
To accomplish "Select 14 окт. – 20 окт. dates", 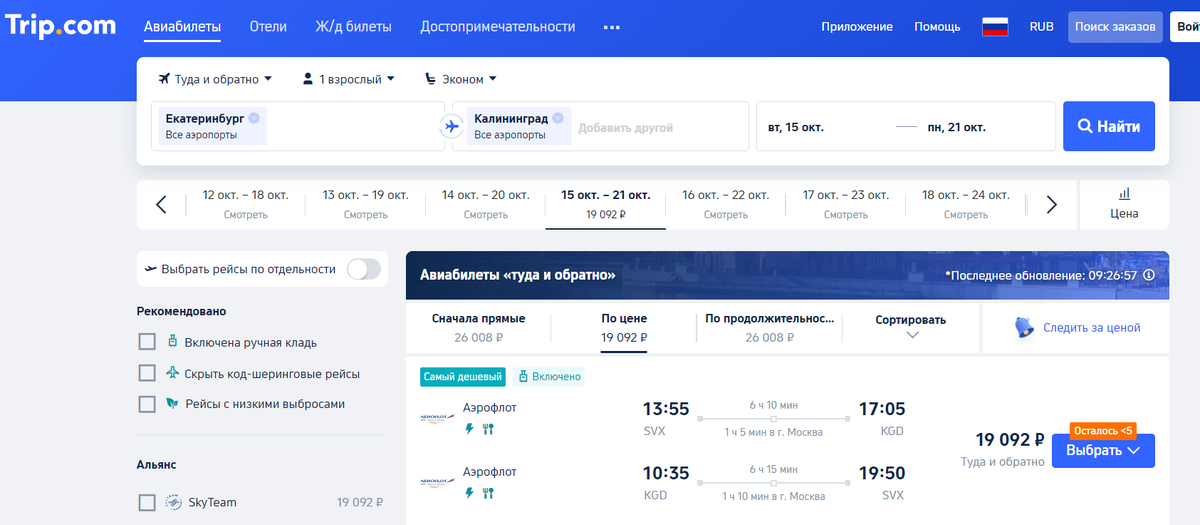I will (485, 204).
